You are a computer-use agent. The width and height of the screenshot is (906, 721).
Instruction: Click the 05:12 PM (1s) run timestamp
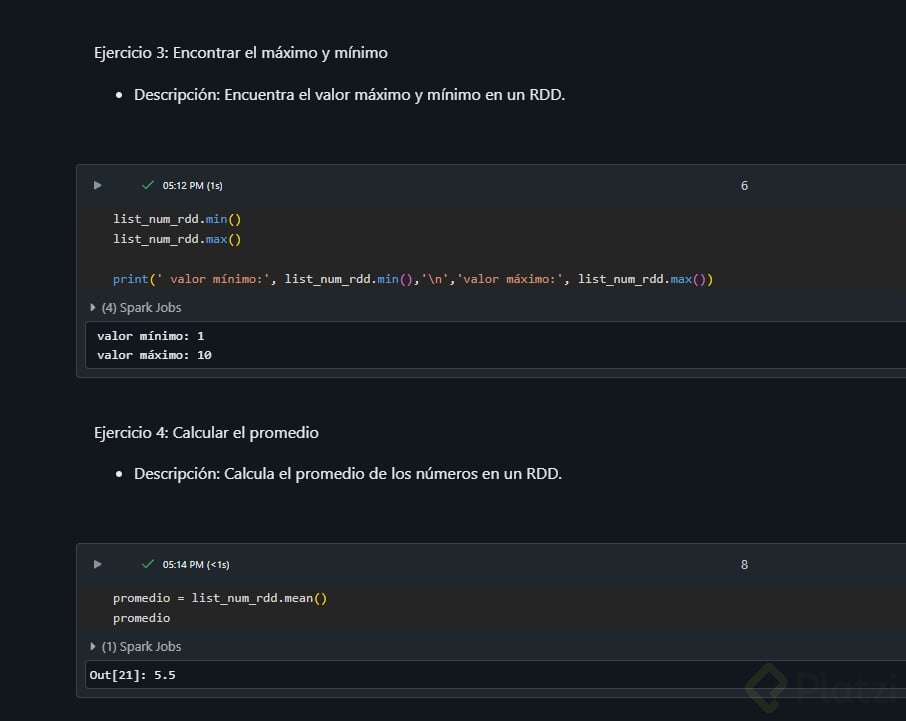coord(192,186)
